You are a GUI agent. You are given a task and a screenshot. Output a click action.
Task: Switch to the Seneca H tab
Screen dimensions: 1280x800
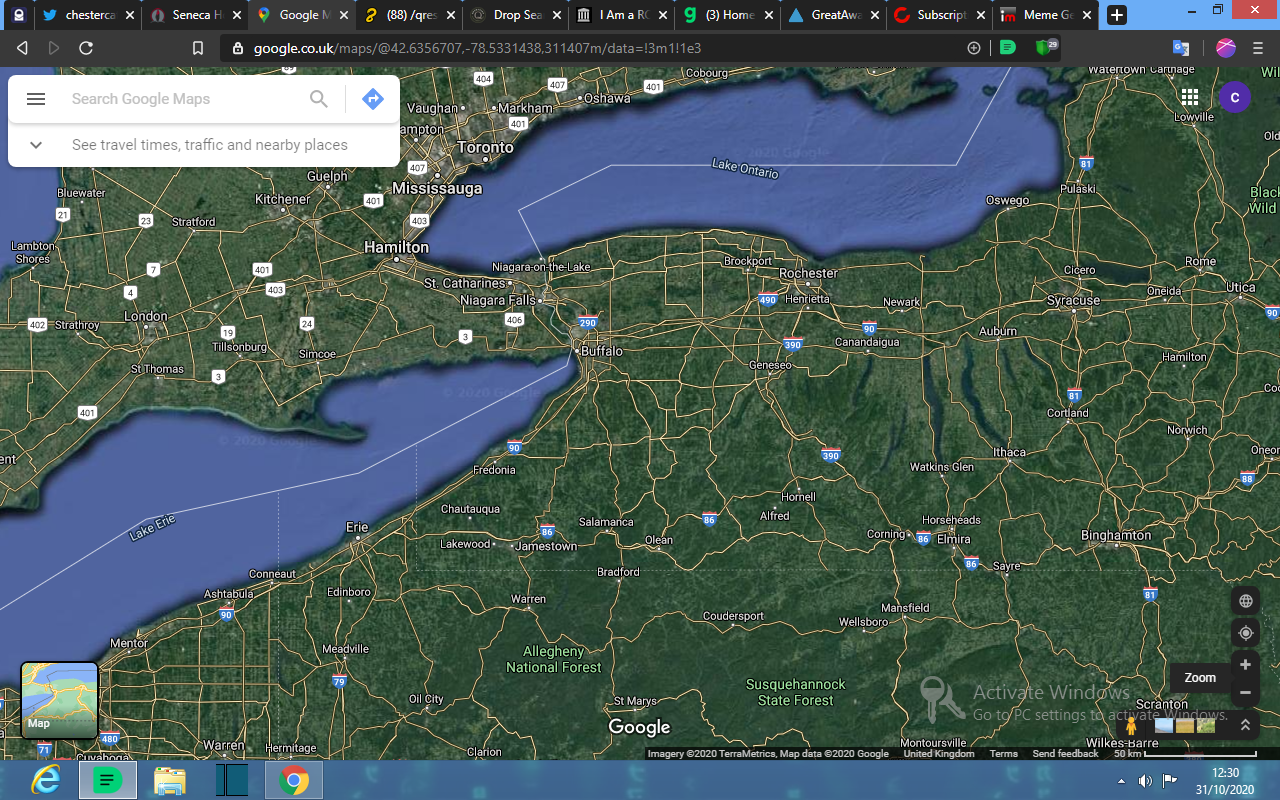(x=195, y=15)
